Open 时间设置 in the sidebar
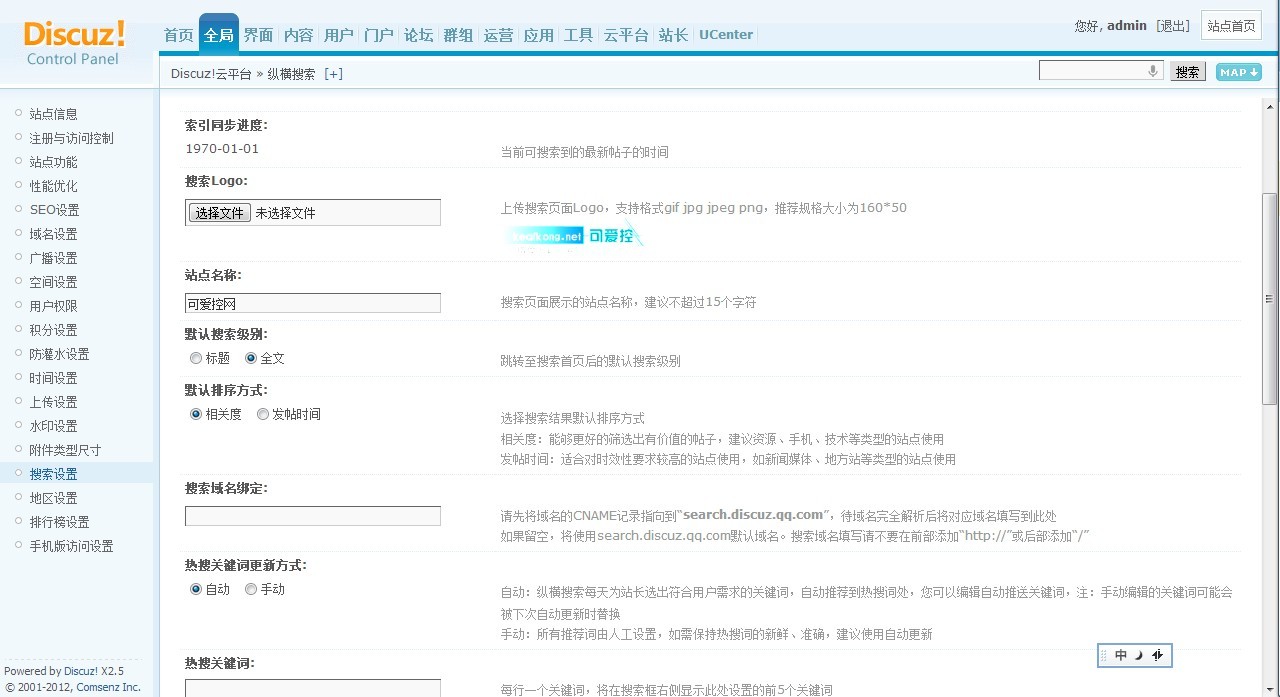Image resolution: width=1280 pixels, height=697 pixels. click(54, 378)
